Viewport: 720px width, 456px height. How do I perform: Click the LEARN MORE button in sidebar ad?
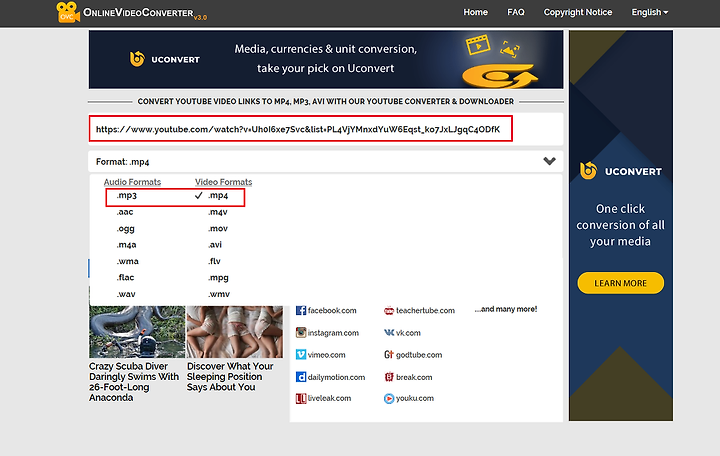point(620,283)
